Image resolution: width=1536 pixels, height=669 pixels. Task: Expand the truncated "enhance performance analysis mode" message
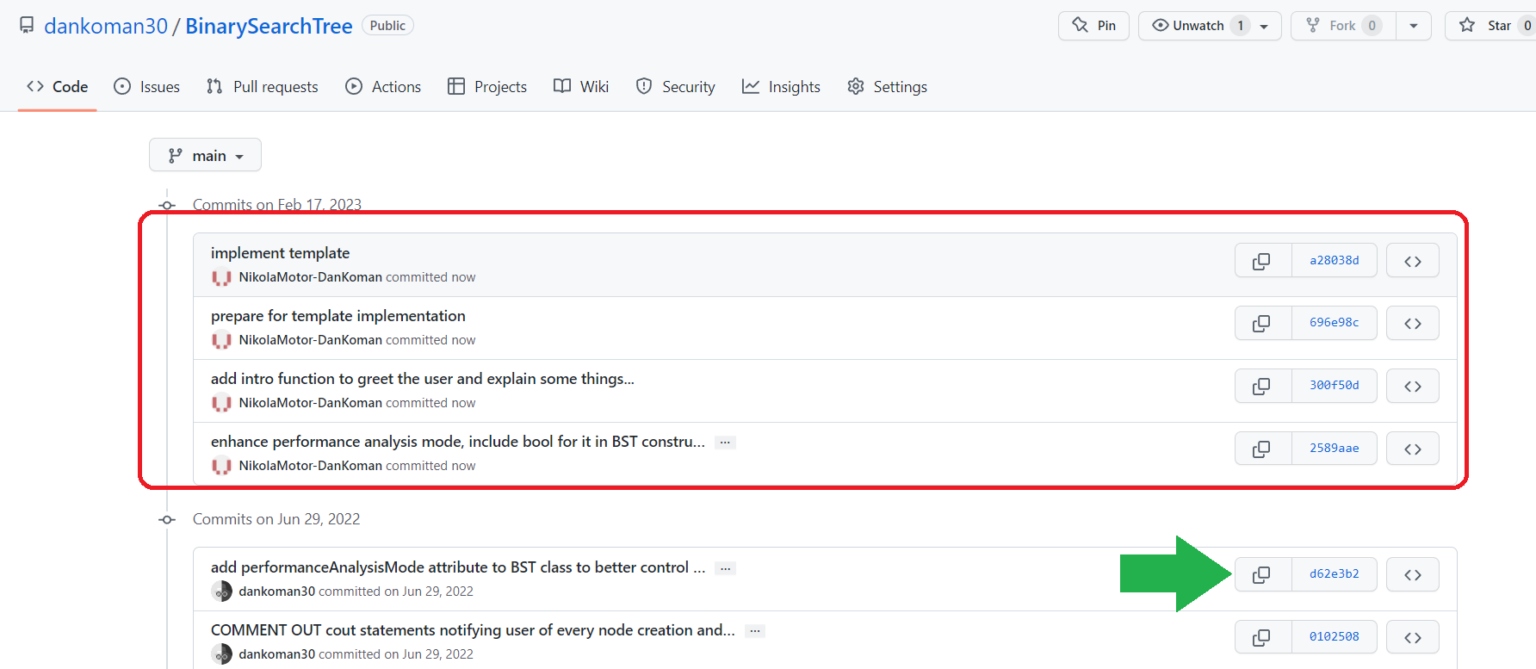[723, 441]
